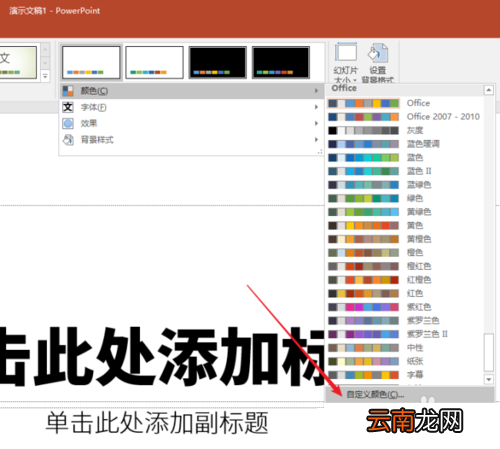The height and width of the screenshot is (449, 500).
Task: Click the slide subtitle placeholder 单击此处添加副标题
Action: click(x=157, y=423)
